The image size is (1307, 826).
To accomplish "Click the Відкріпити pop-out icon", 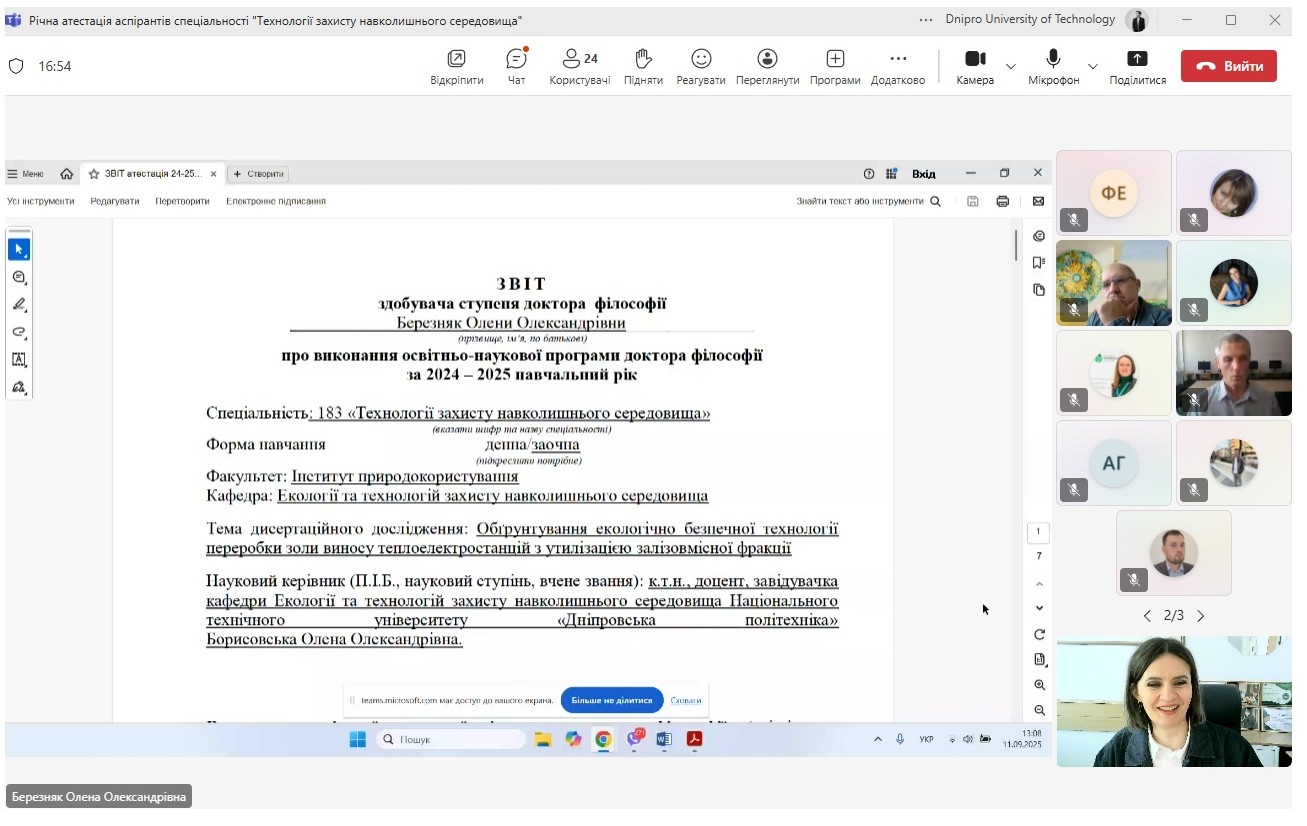I will tap(457, 66).
